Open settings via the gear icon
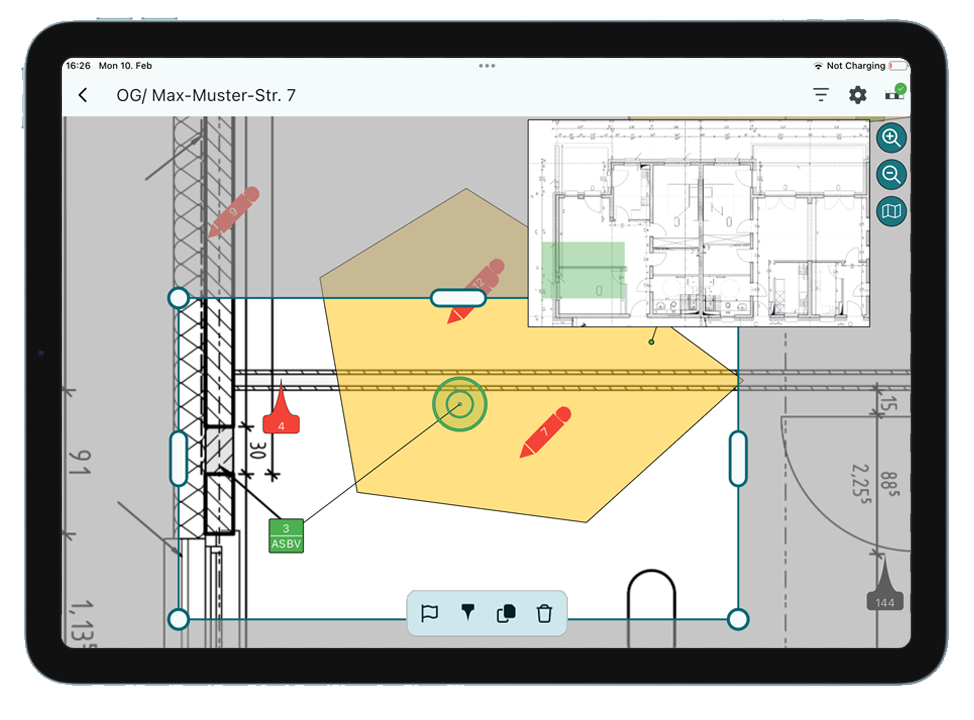 pyautogui.click(x=858, y=95)
